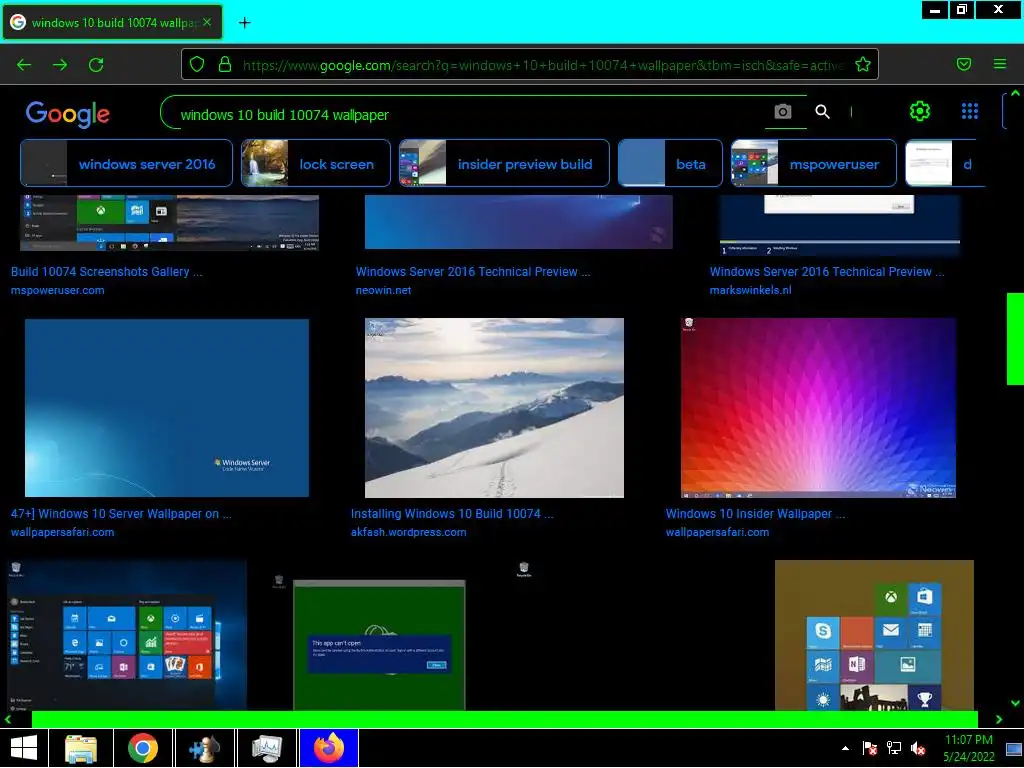Screen dimensions: 1024x768
Task: Open a new tab with the plus button
Action: coord(244,23)
